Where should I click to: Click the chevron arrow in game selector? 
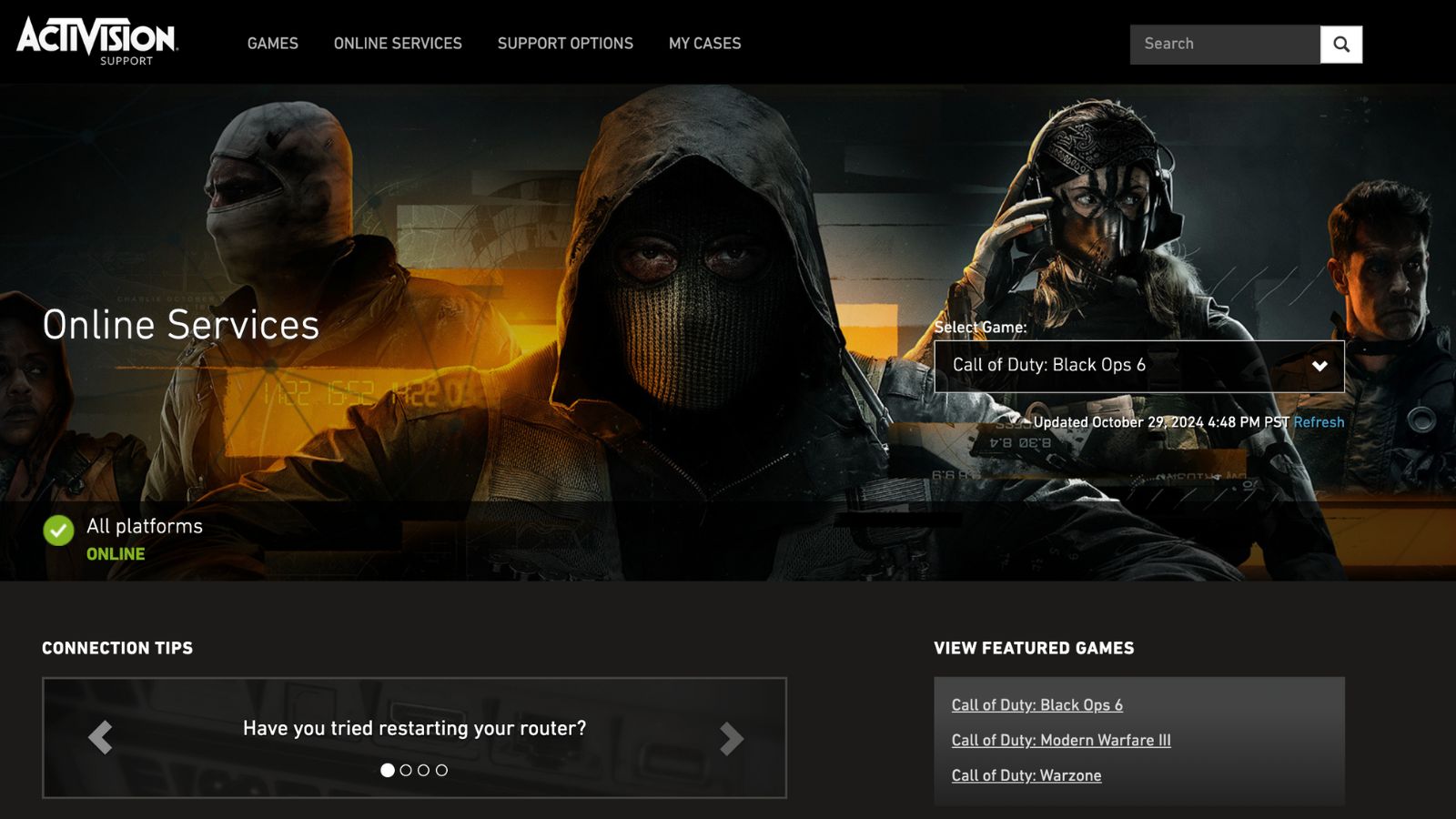click(1319, 366)
